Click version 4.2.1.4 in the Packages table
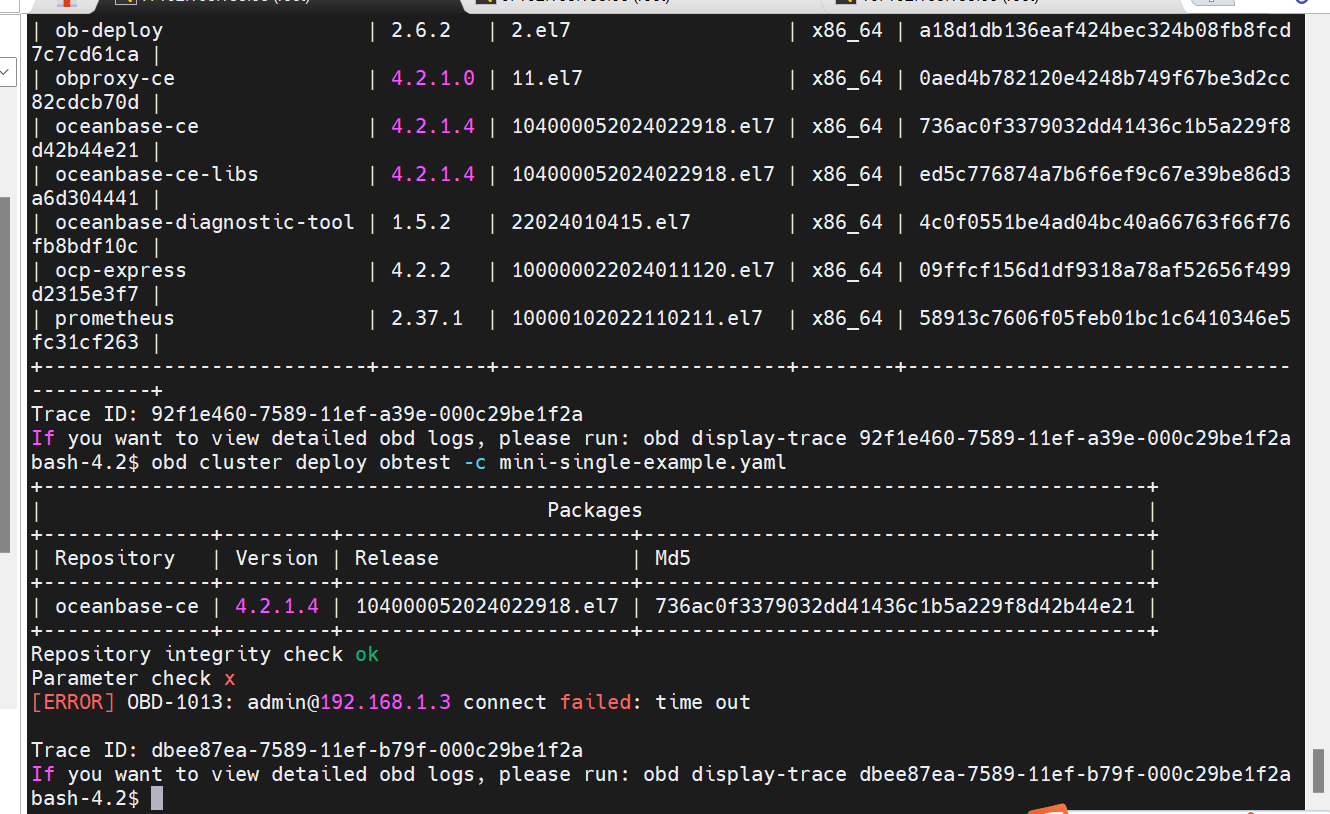This screenshot has width=1330, height=814. tap(276, 606)
